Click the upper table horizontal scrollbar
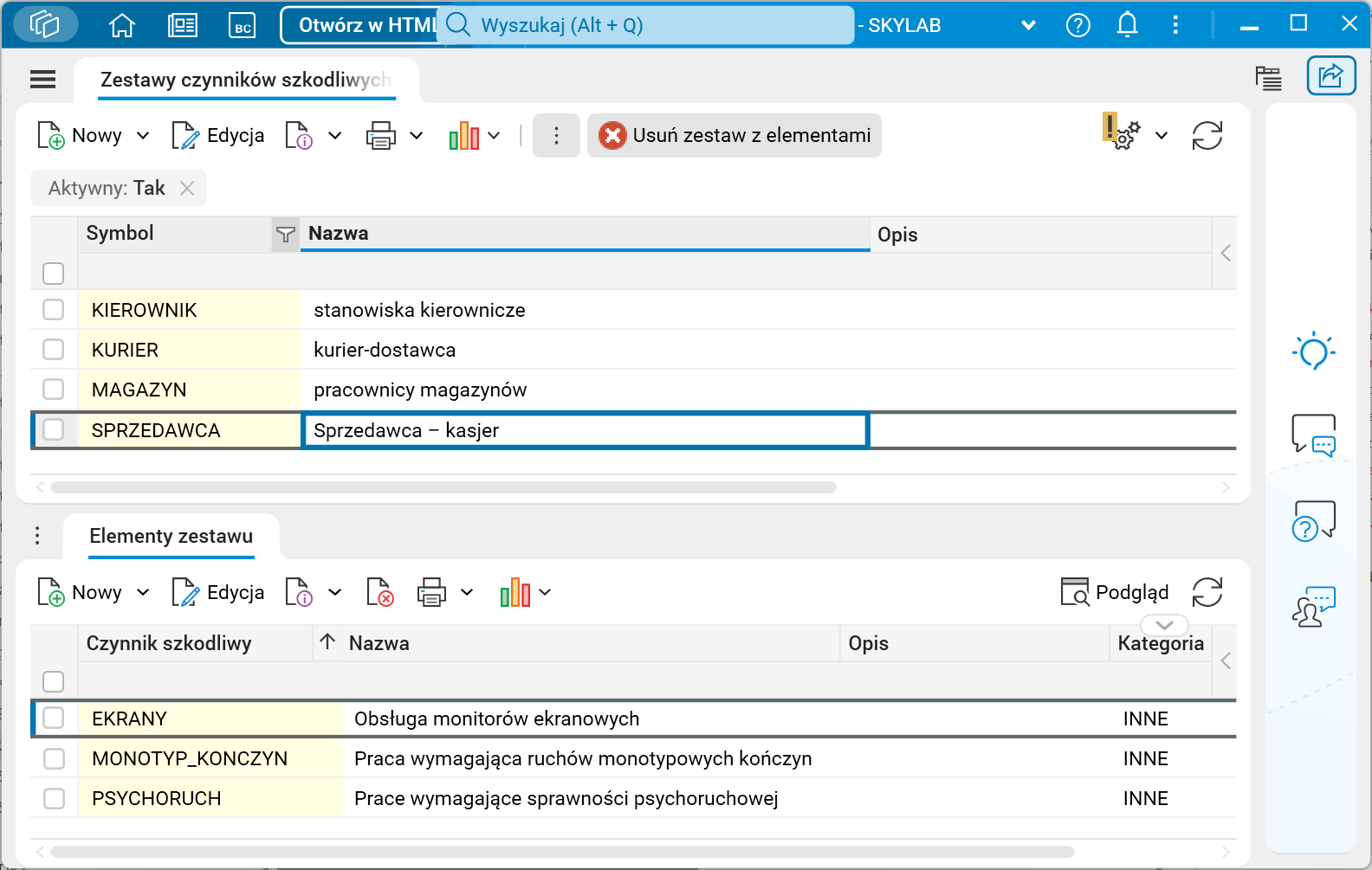This screenshot has height=870, width=1372. click(443, 487)
